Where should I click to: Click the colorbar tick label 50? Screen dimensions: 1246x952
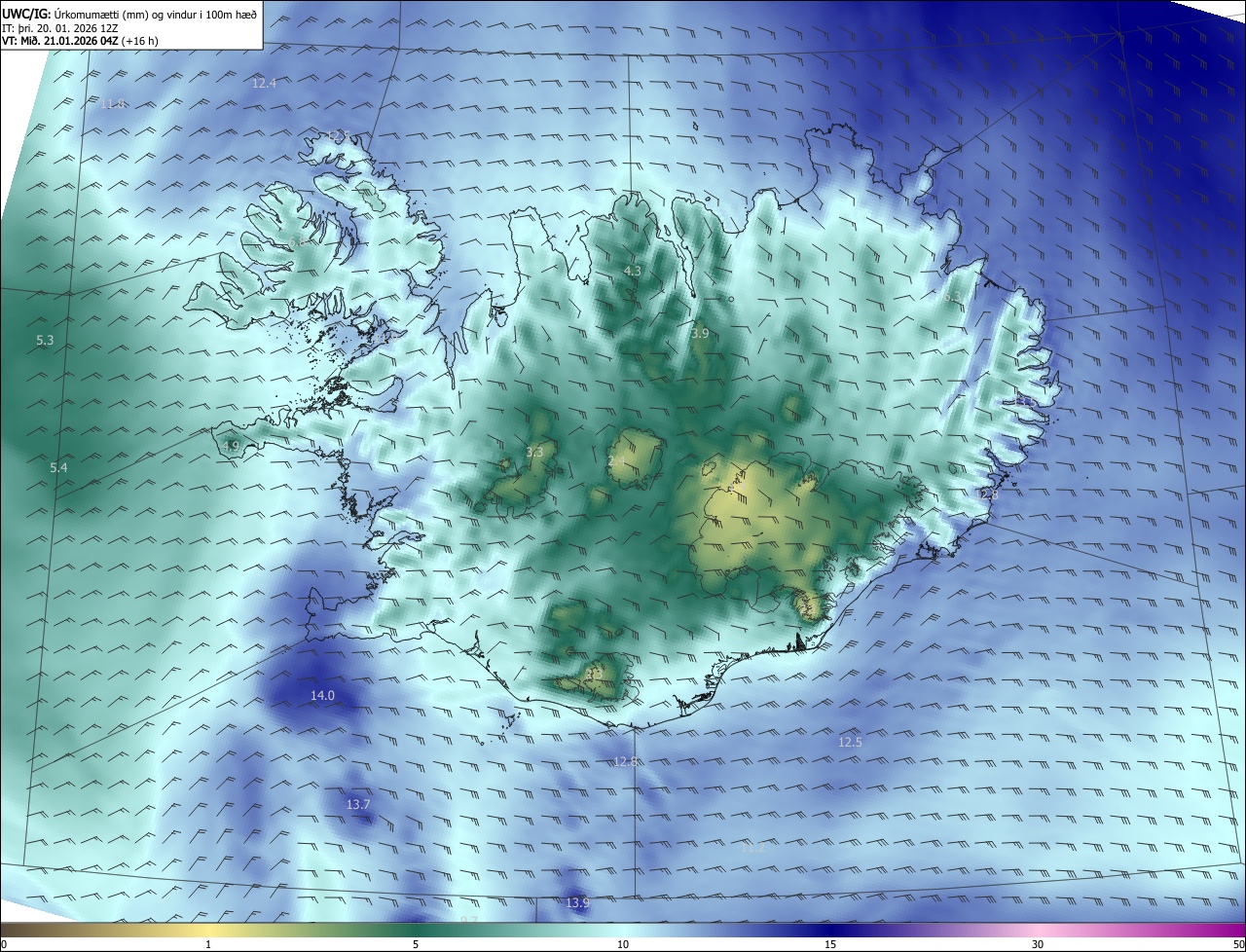1238,944
